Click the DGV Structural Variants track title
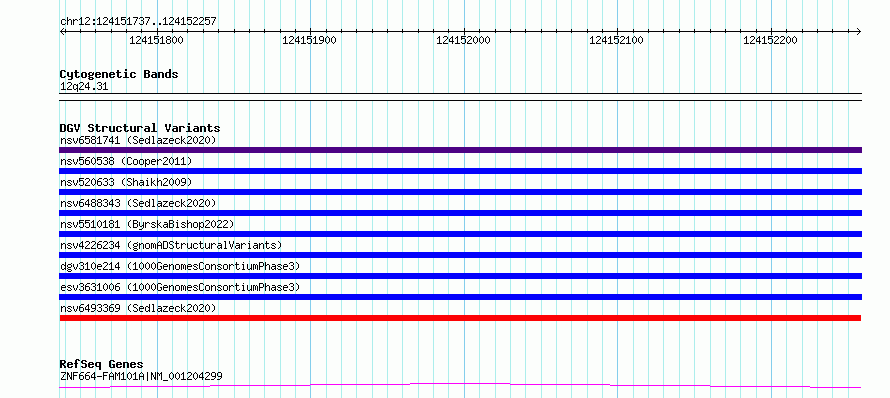Viewport: 890px width, 398px height. [140, 128]
